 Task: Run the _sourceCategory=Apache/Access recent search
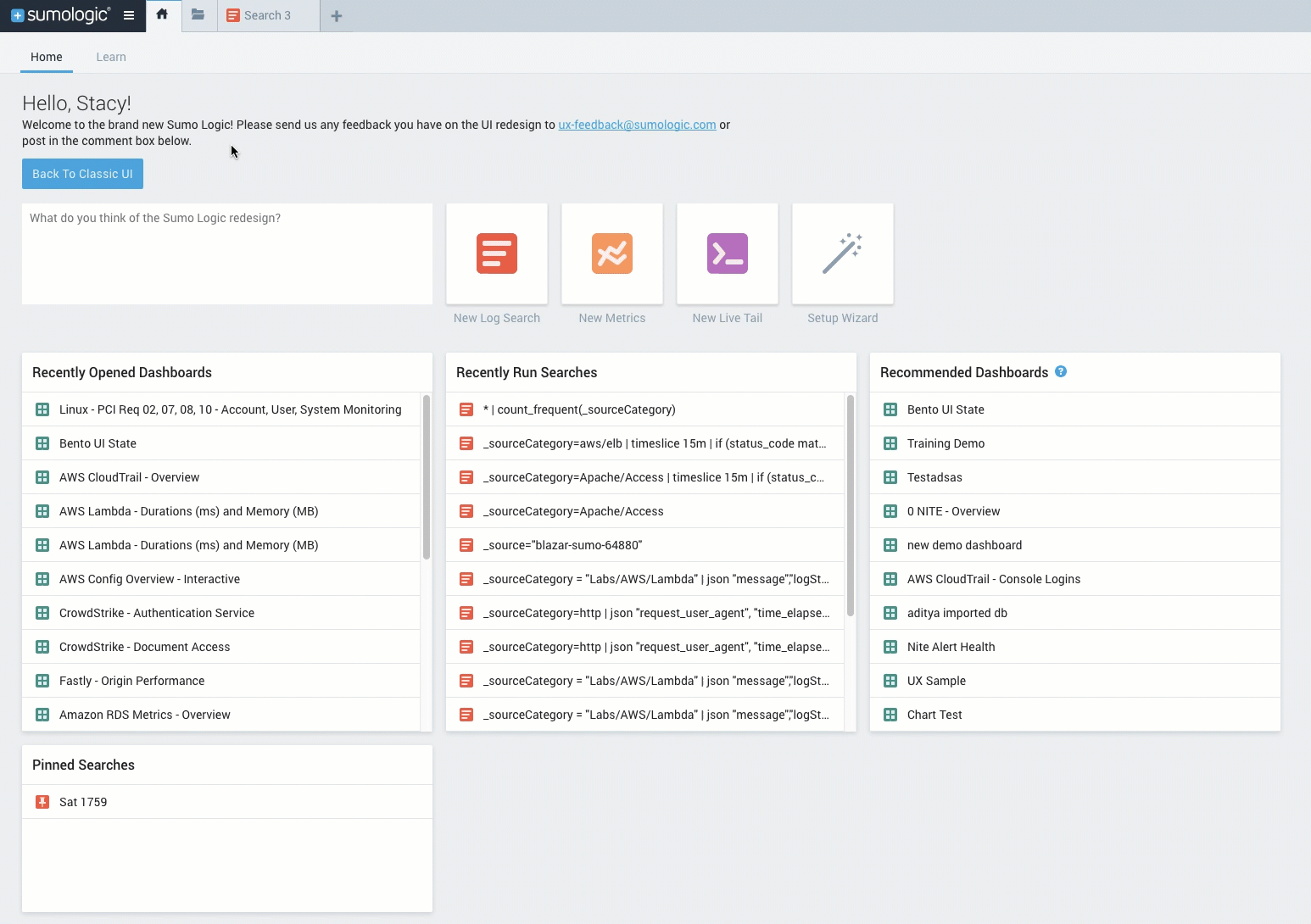tap(572, 510)
